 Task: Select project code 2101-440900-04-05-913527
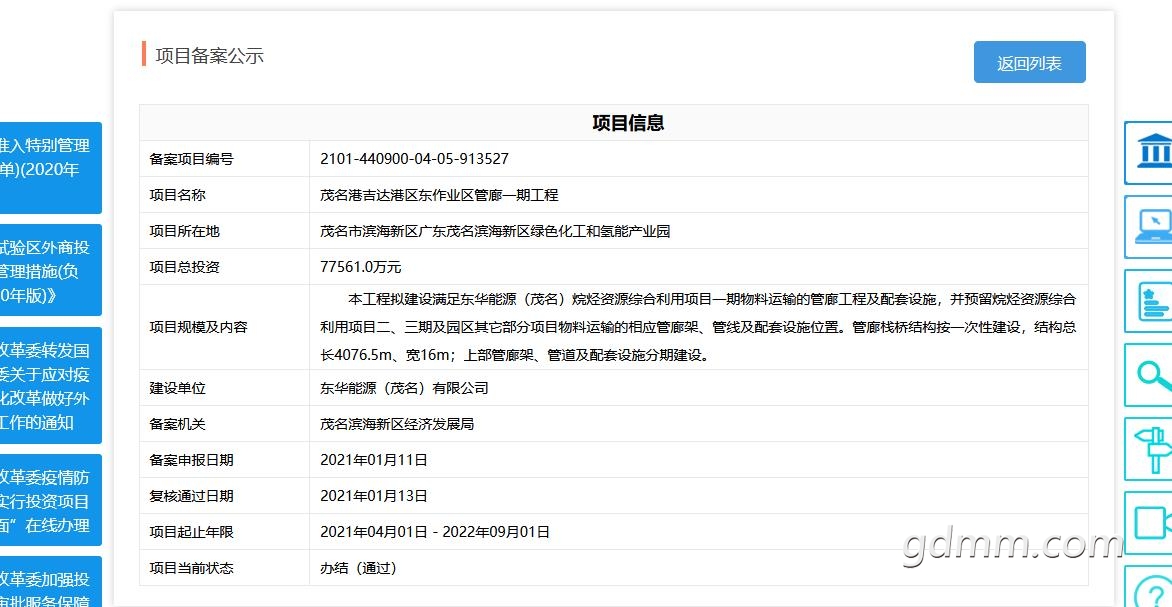(x=414, y=158)
